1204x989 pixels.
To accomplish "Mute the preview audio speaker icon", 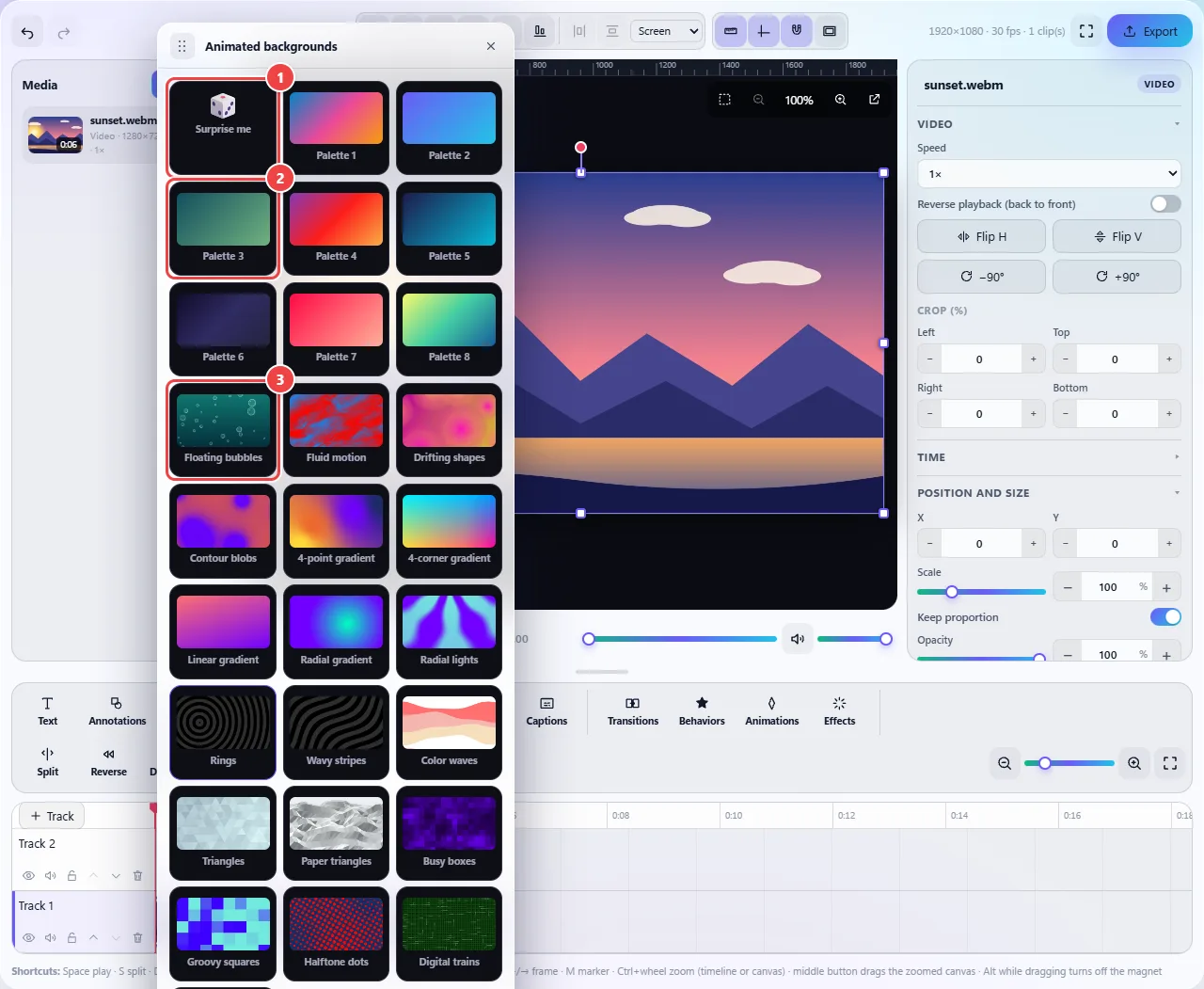I will (x=798, y=639).
